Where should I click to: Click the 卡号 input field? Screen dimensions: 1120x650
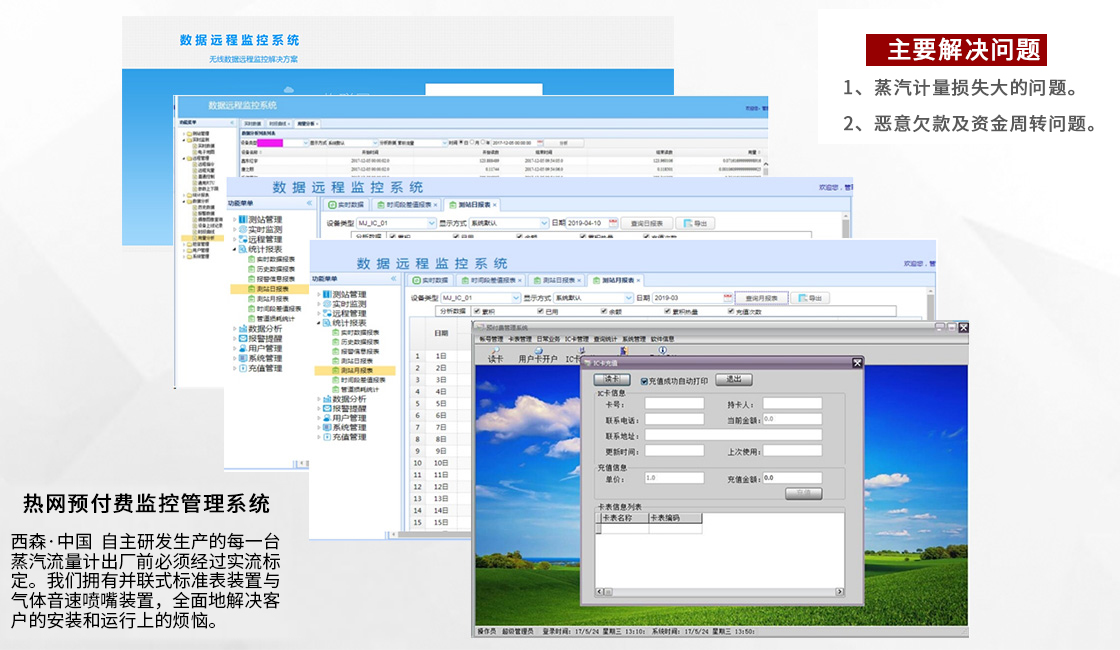[675, 403]
